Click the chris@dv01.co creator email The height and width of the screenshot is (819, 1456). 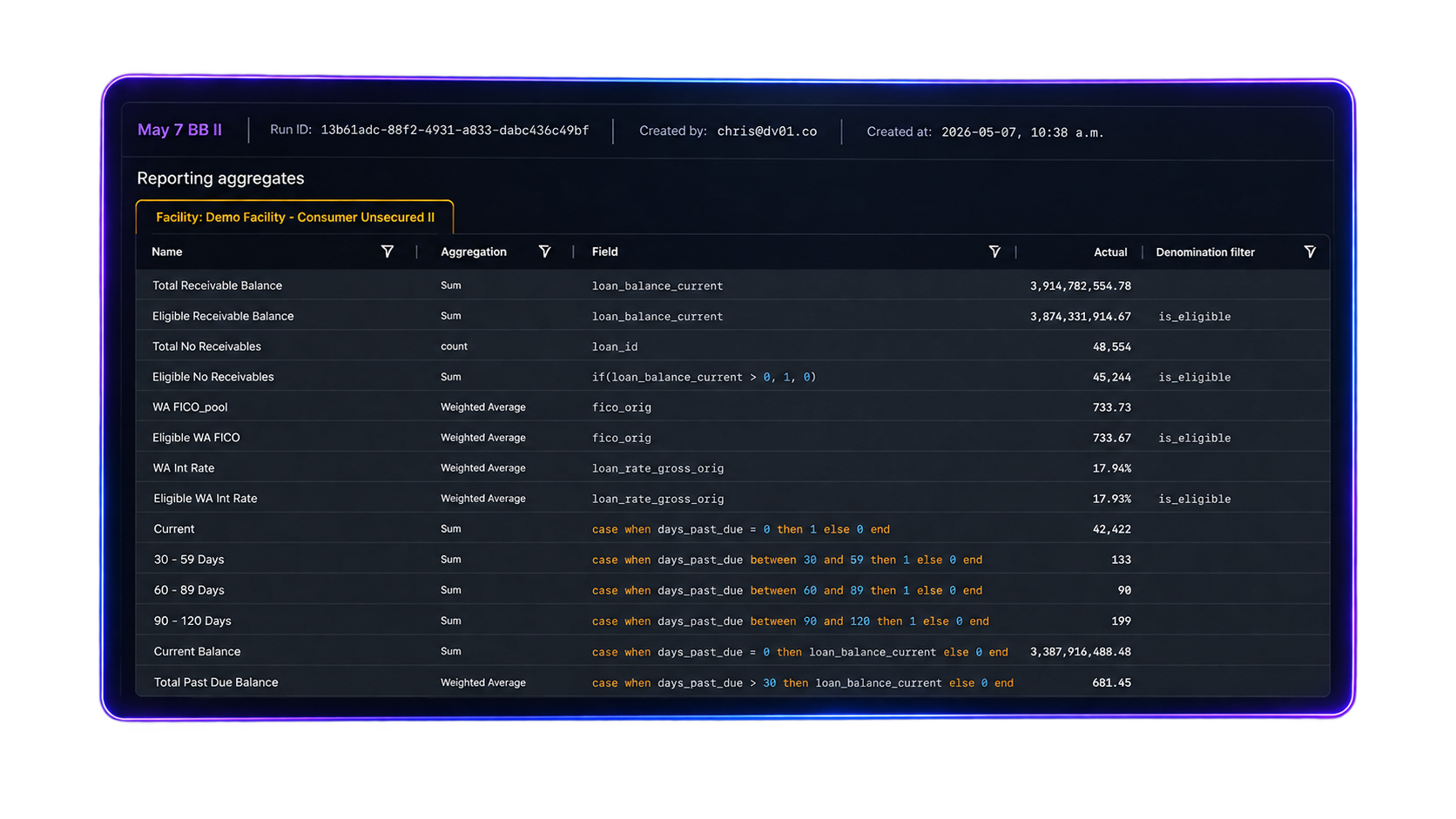767,131
